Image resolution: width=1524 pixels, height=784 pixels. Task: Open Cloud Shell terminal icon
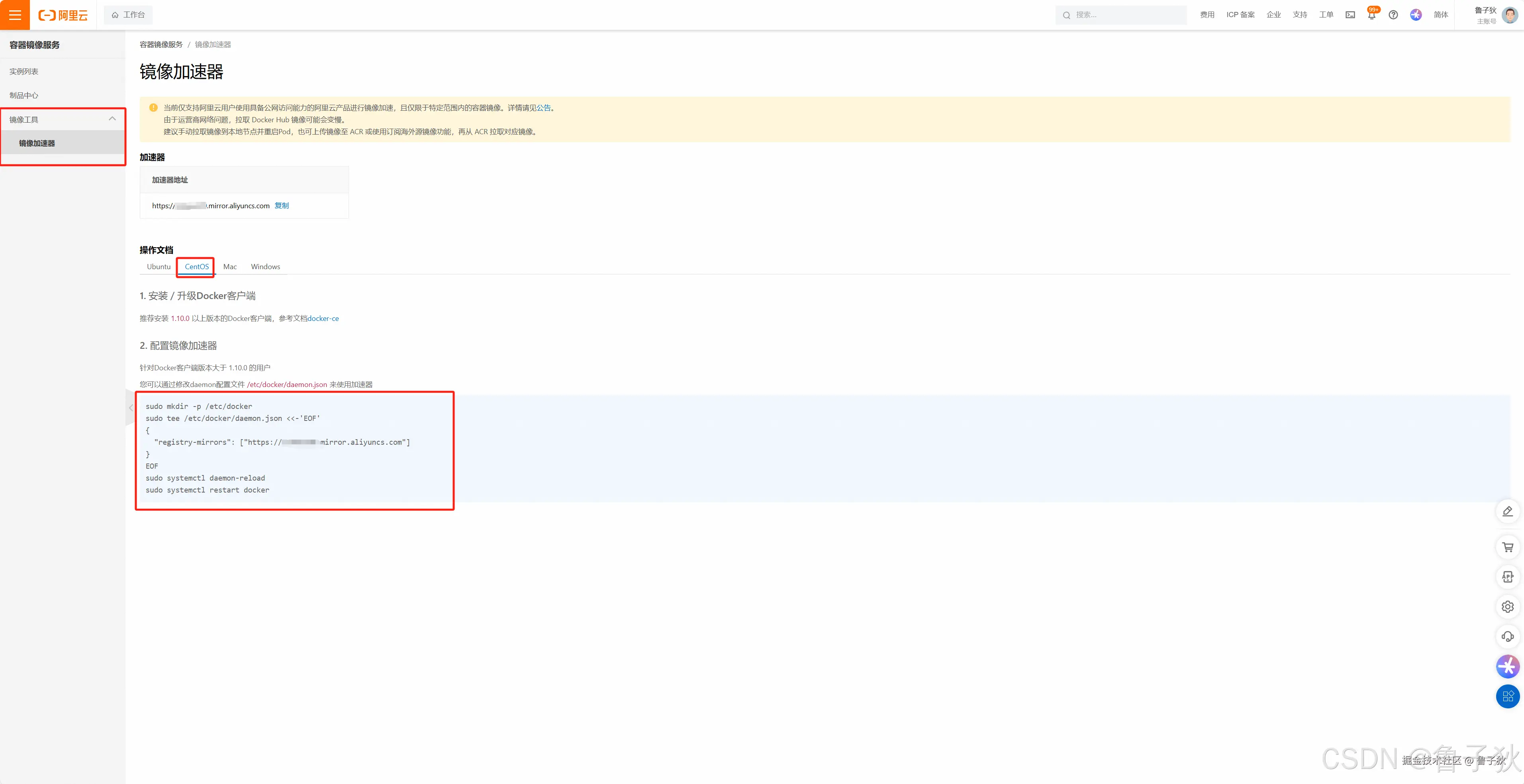point(1350,15)
